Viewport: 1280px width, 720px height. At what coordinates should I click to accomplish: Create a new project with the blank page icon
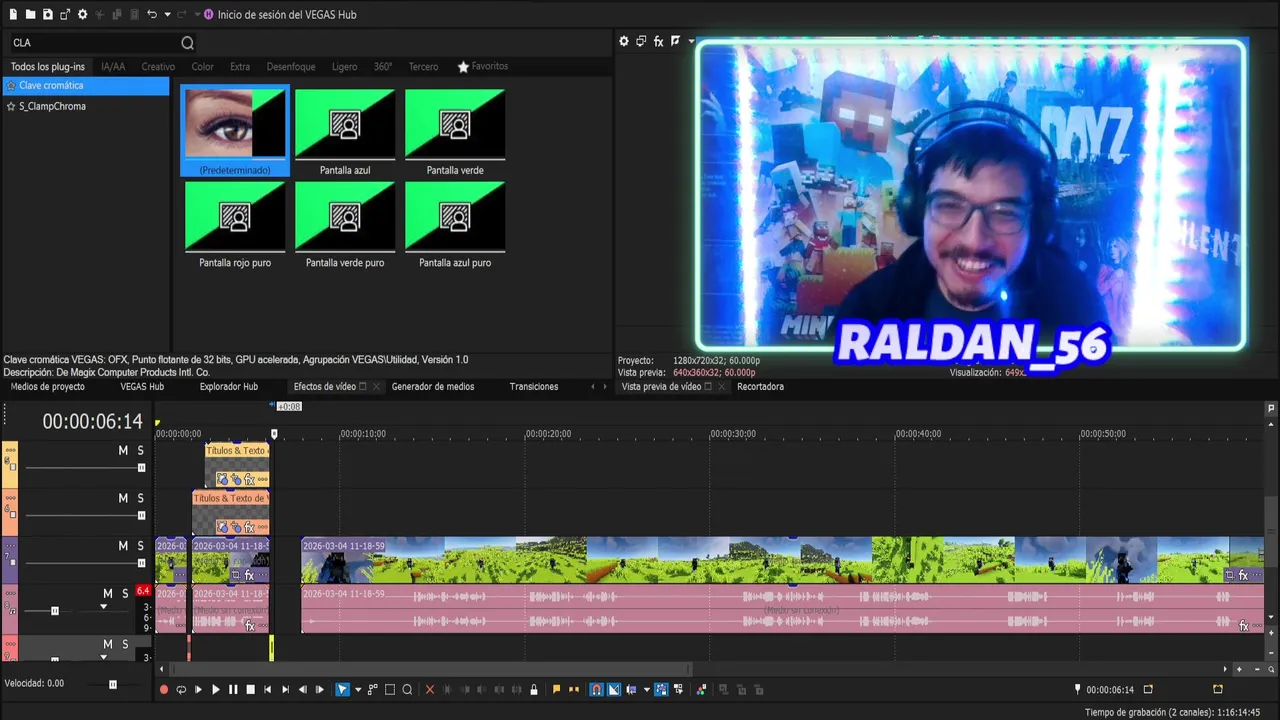(13, 14)
